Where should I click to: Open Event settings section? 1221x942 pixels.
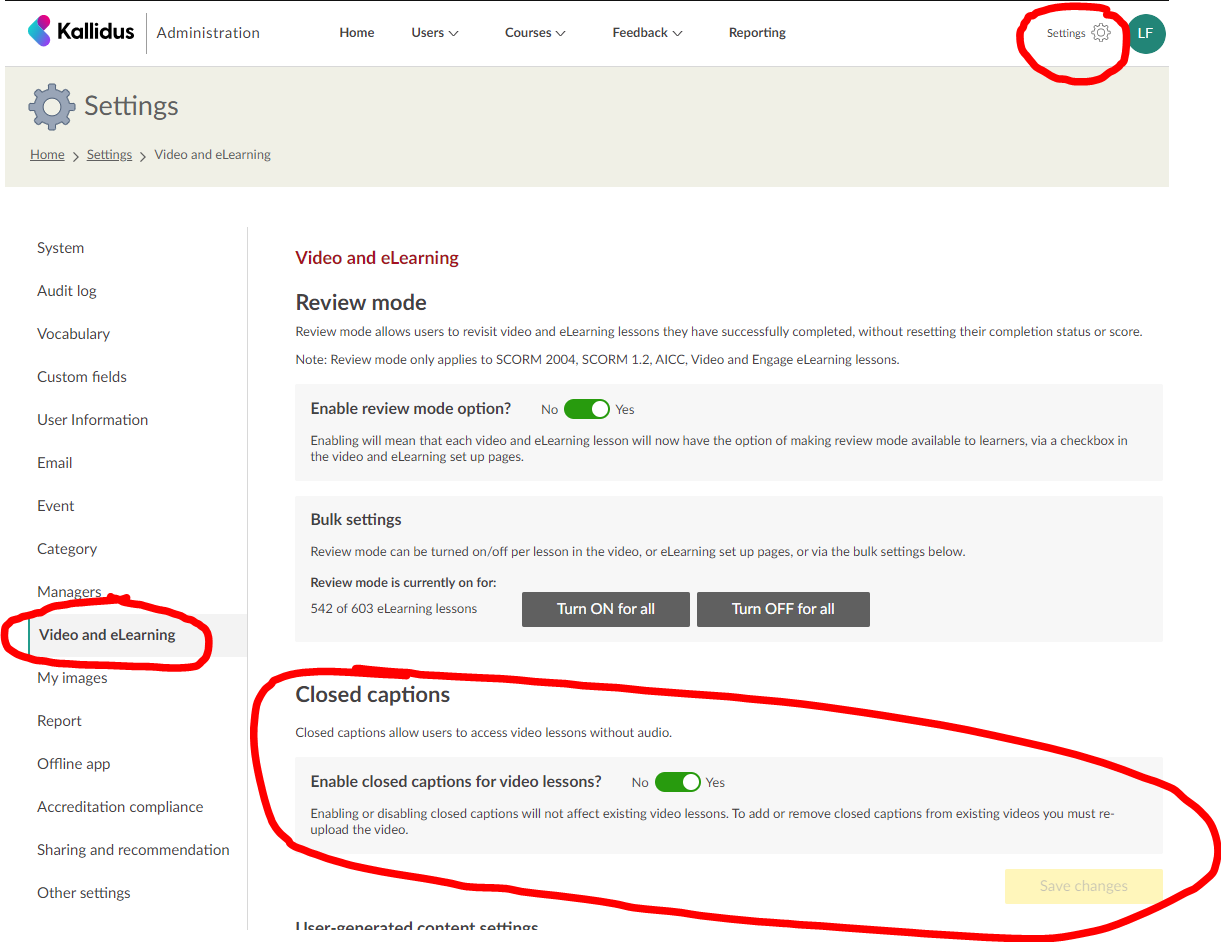coord(56,506)
